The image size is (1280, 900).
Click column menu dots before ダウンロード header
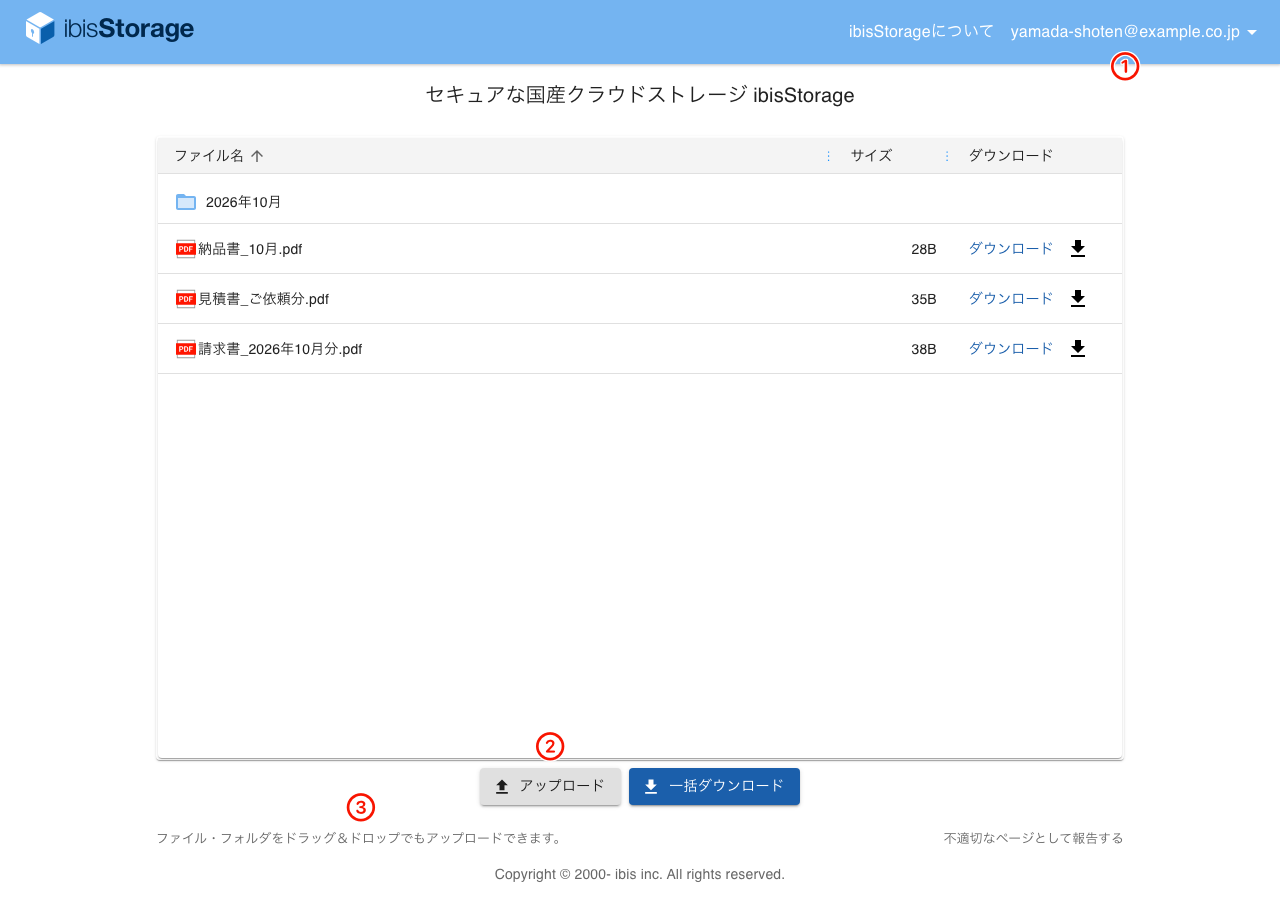(946, 156)
